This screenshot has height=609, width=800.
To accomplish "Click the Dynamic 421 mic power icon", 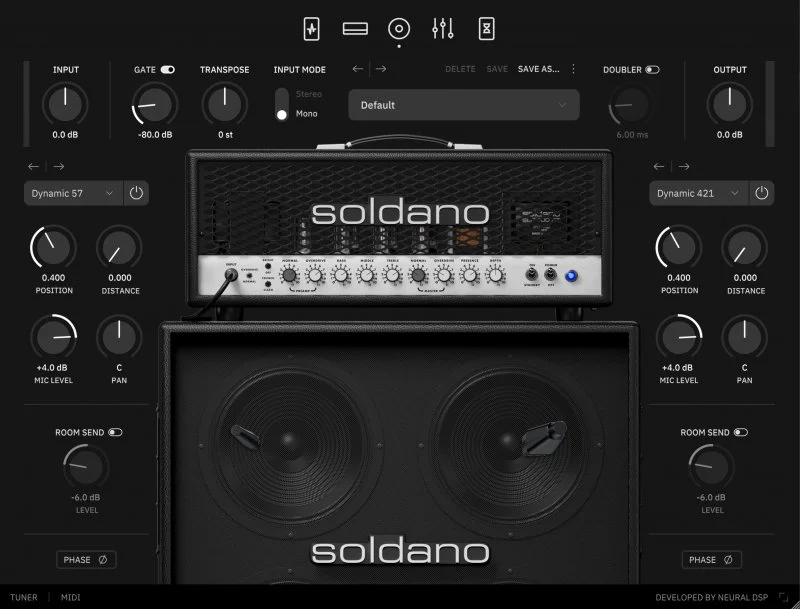I will [762, 193].
